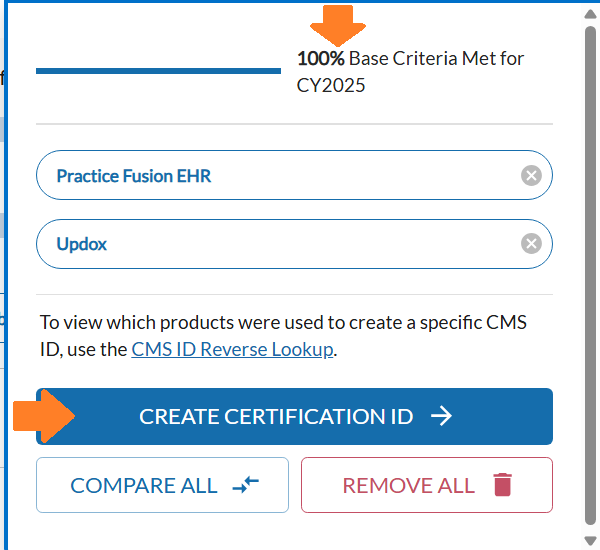Click the blue base criteria progress bar
Screen dimensions: 600x550
[x=158, y=71]
